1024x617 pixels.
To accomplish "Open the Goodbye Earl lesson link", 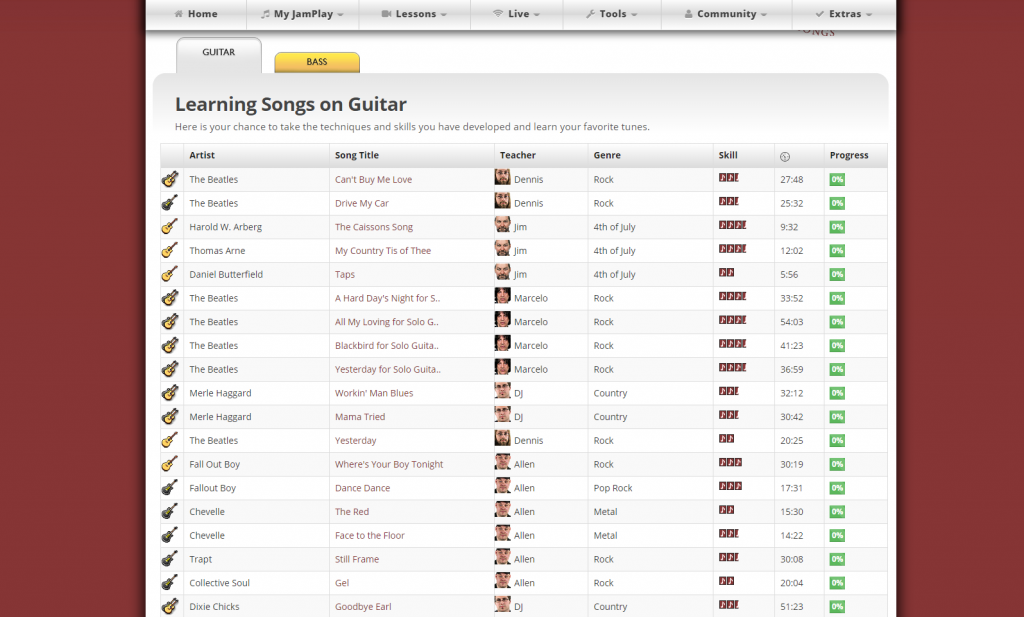I will (363, 607).
